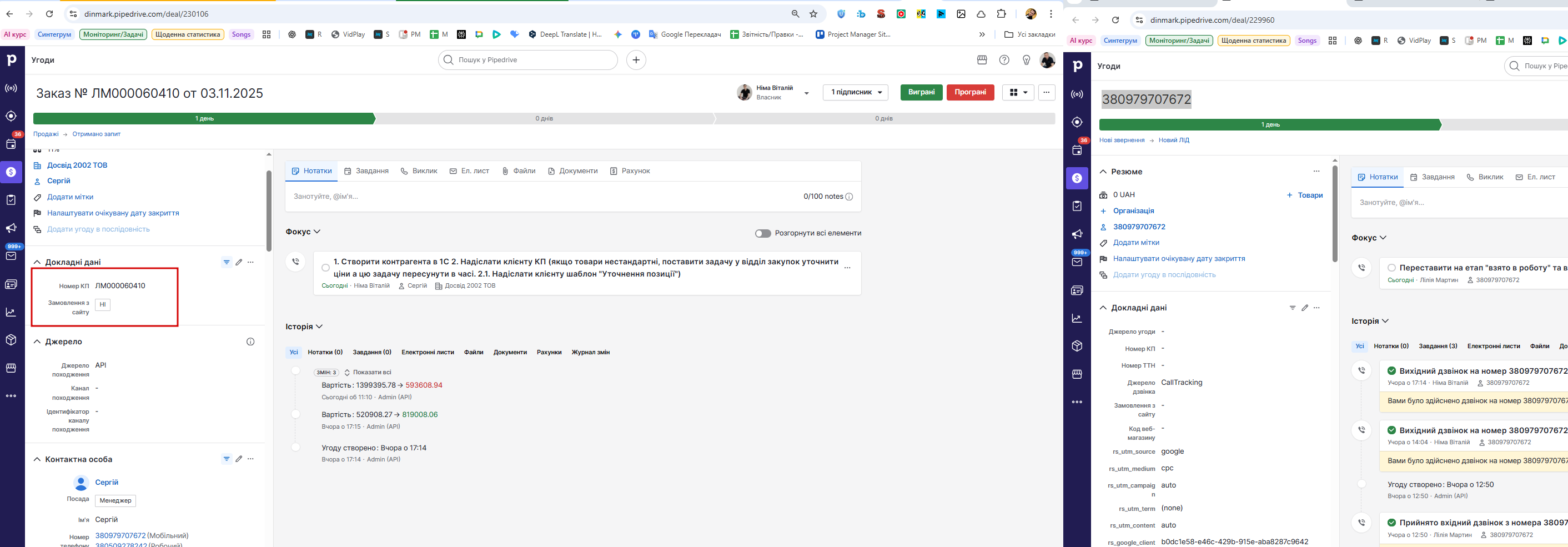Open Marketplace storefront icon in left window sidebar
The width and height of the screenshot is (1568, 547).
[x=11, y=368]
